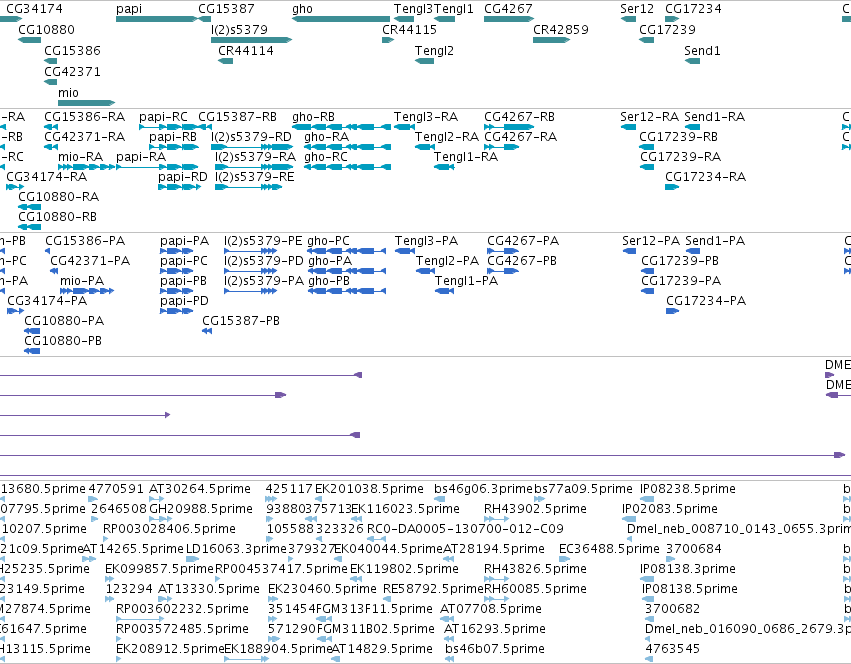
Task: Open the CG10880-RB transcript label
Action: pyautogui.click(x=58, y=217)
